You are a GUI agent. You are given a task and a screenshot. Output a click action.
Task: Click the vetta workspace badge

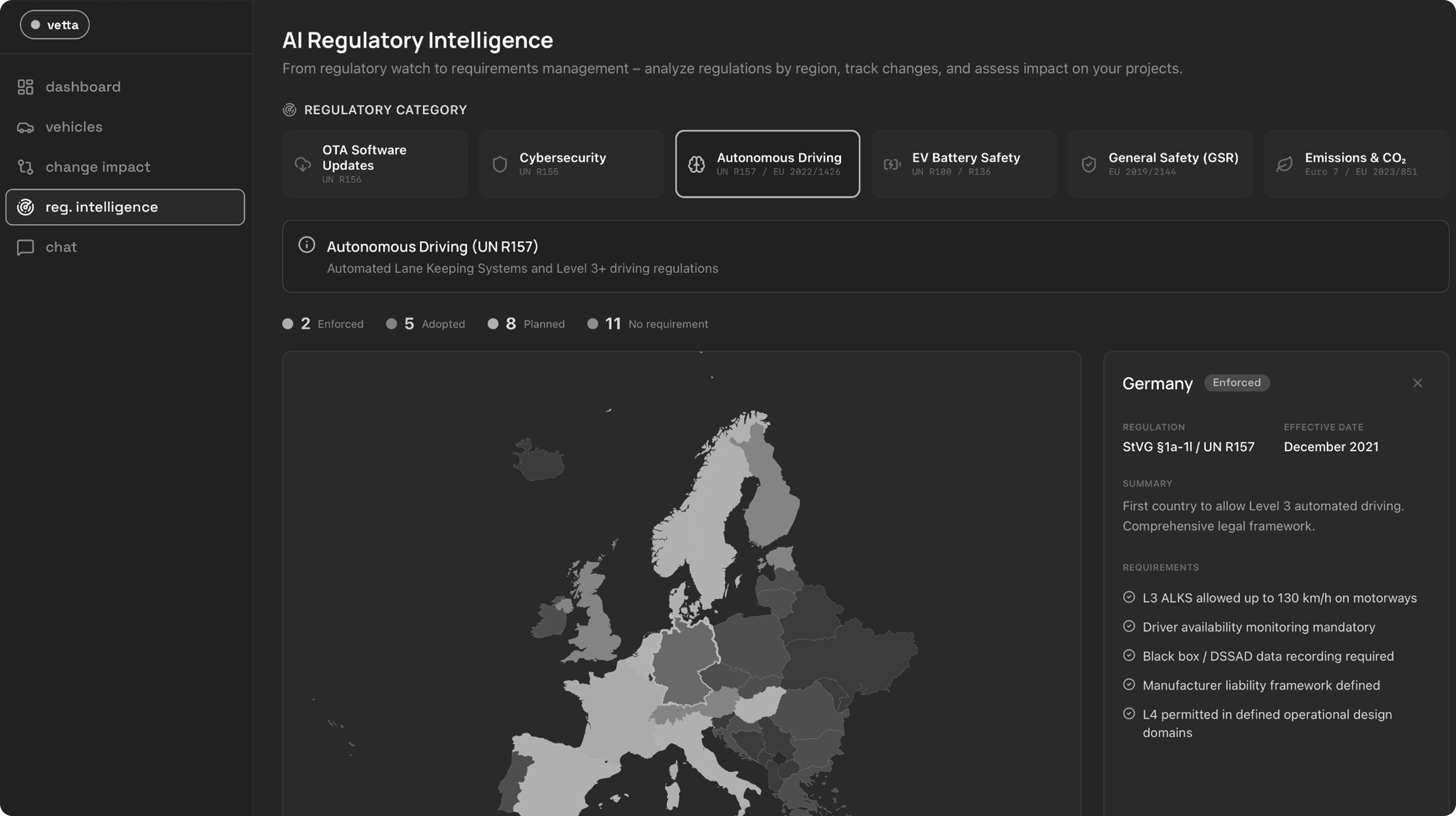[x=55, y=25]
